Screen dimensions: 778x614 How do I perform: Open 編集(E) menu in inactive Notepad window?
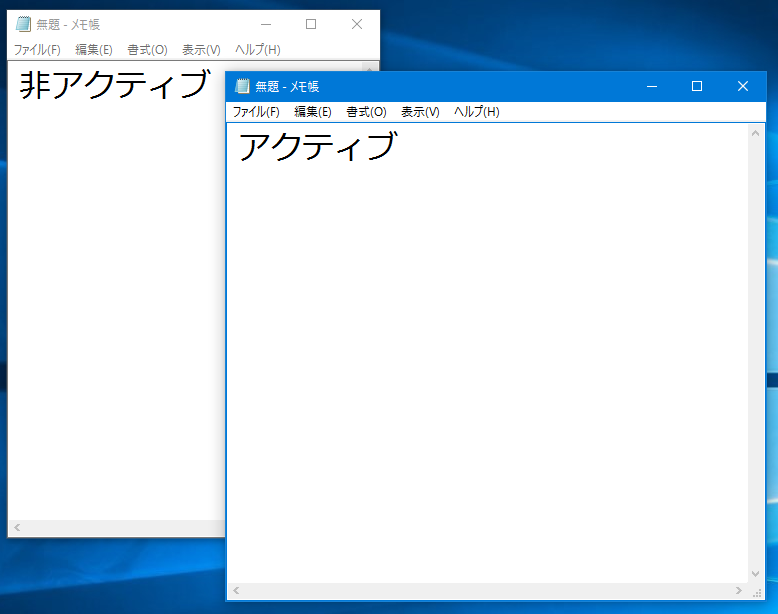(94, 50)
